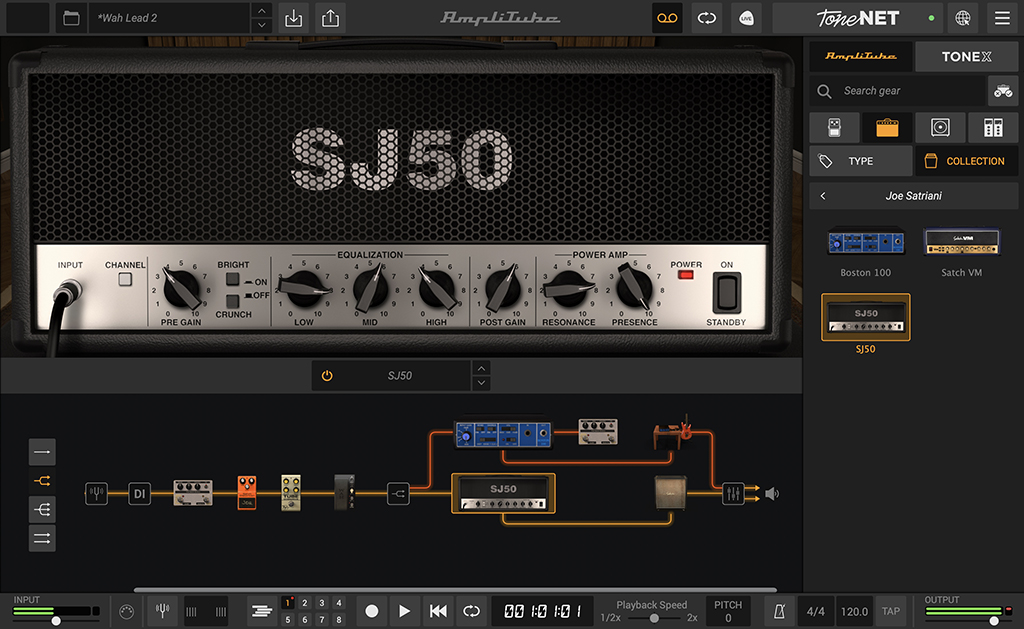
Task: Click the export preset share icon
Action: [x=330, y=18]
